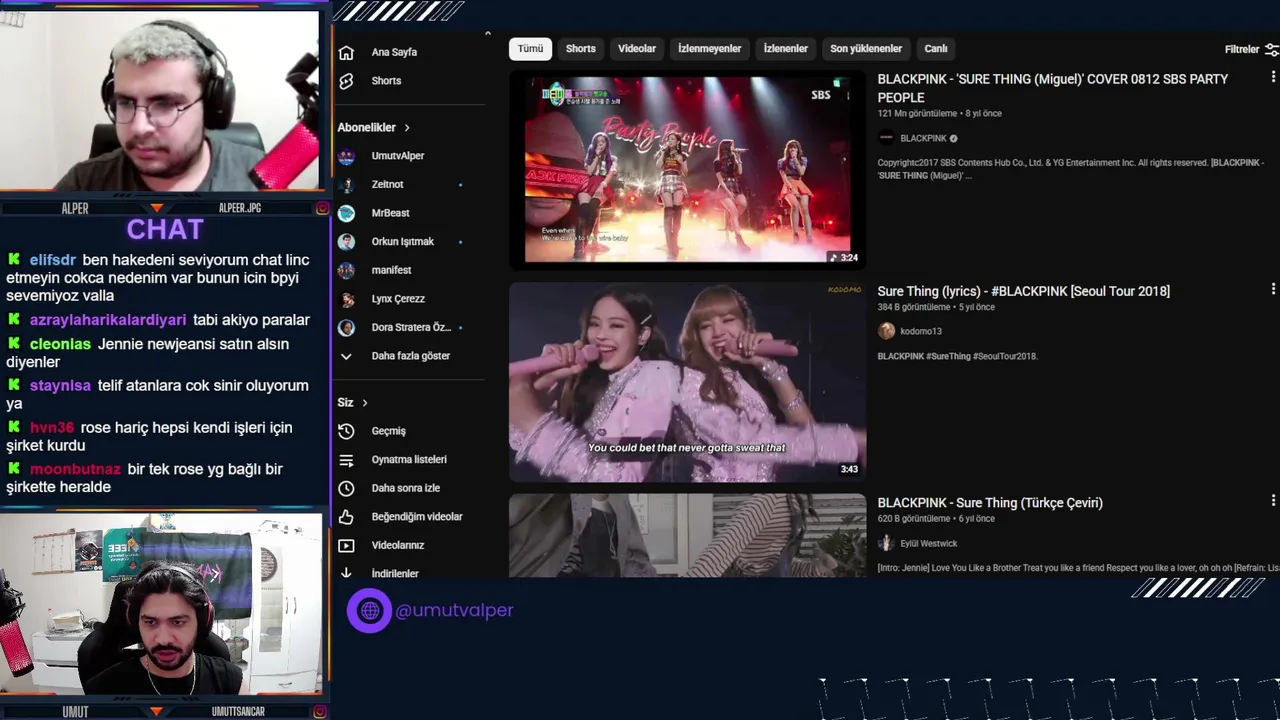Open Shorts icon in sidebar
The height and width of the screenshot is (720, 1280).
[x=346, y=81]
